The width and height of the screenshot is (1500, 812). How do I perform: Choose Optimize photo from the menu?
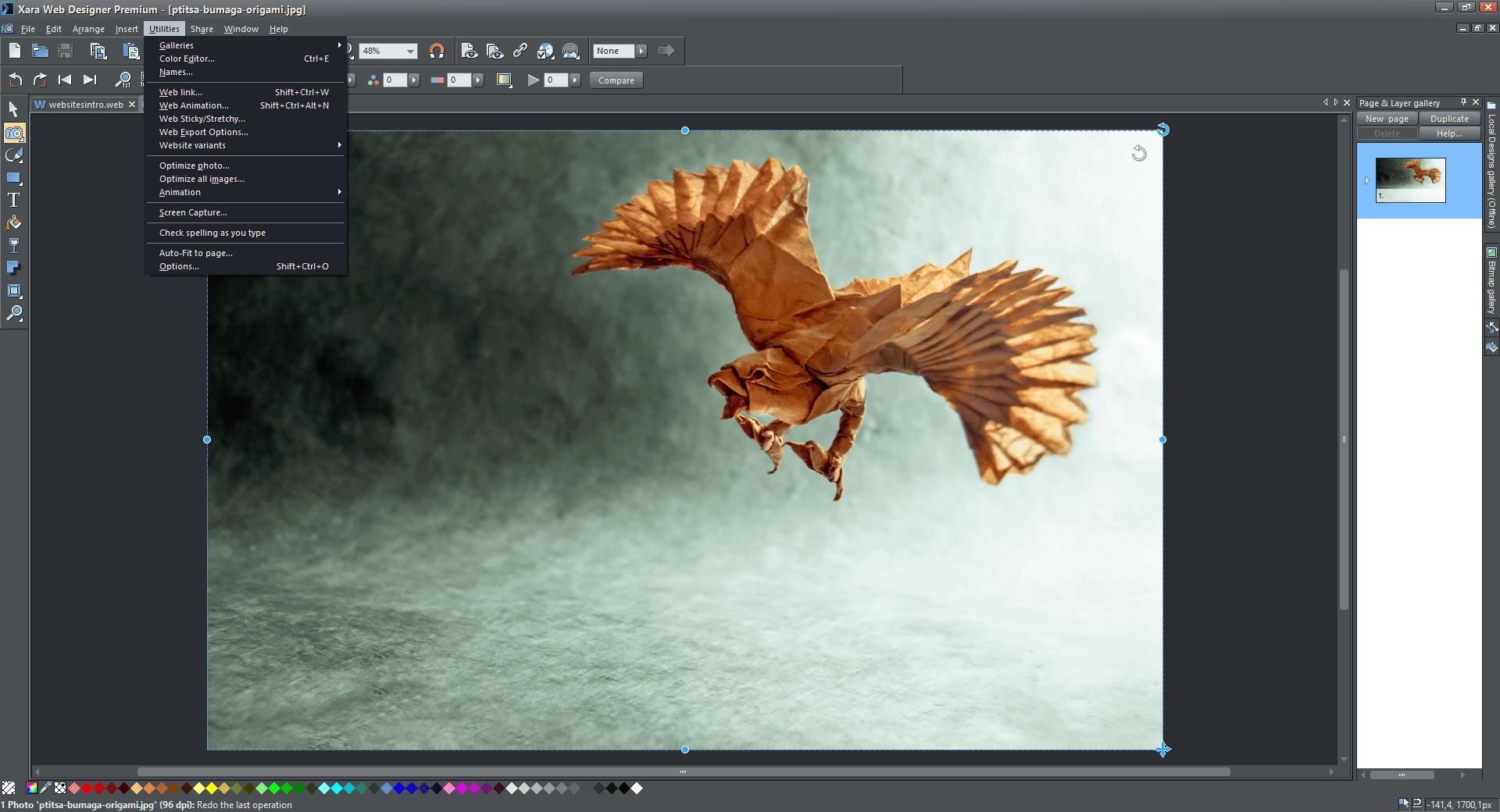pos(245,166)
